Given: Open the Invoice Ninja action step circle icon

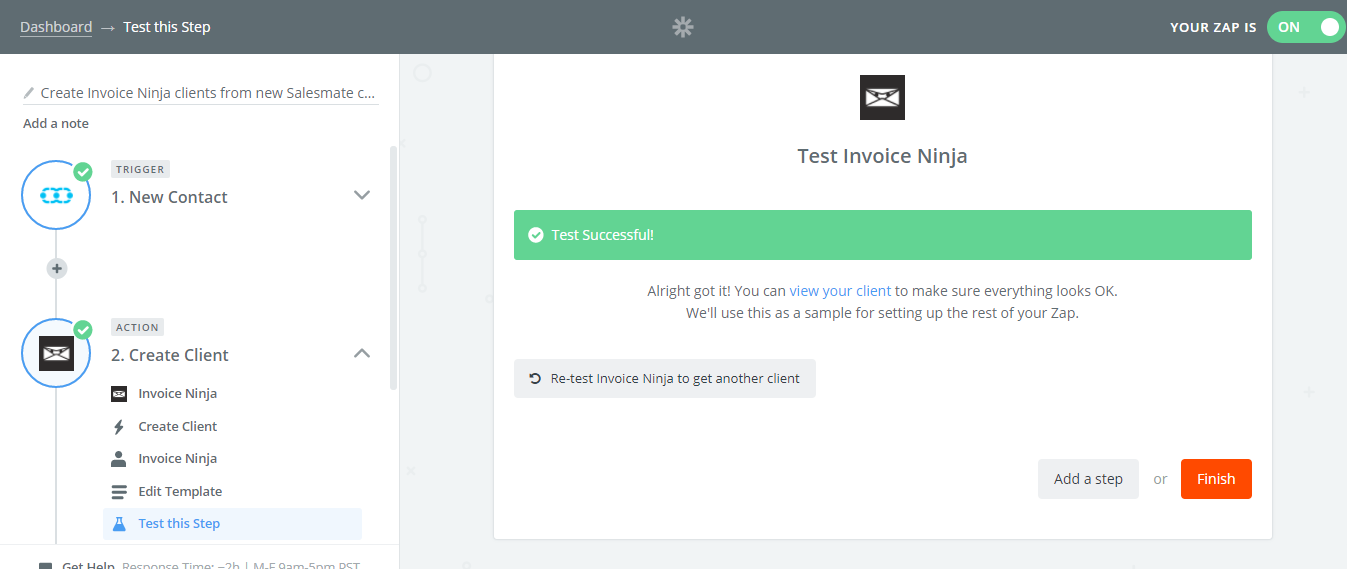Looking at the screenshot, I should tap(56, 353).
